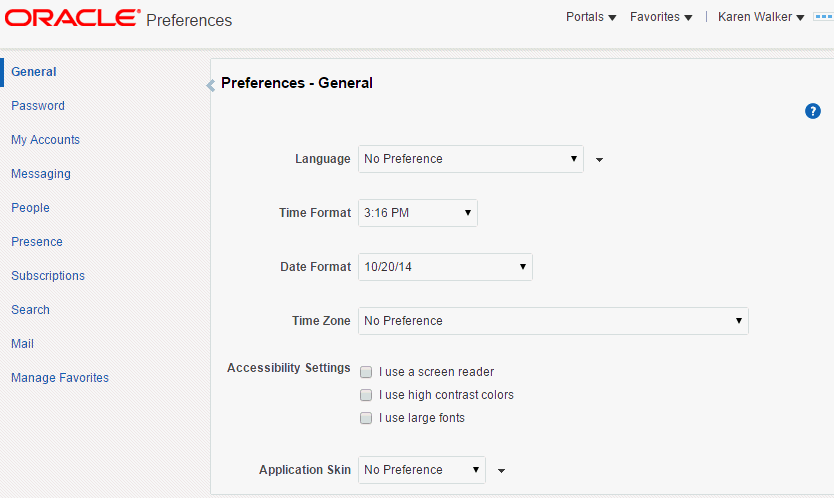This screenshot has width=834, height=498.
Task: Enable I use a screen reader
Action: coord(366,372)
